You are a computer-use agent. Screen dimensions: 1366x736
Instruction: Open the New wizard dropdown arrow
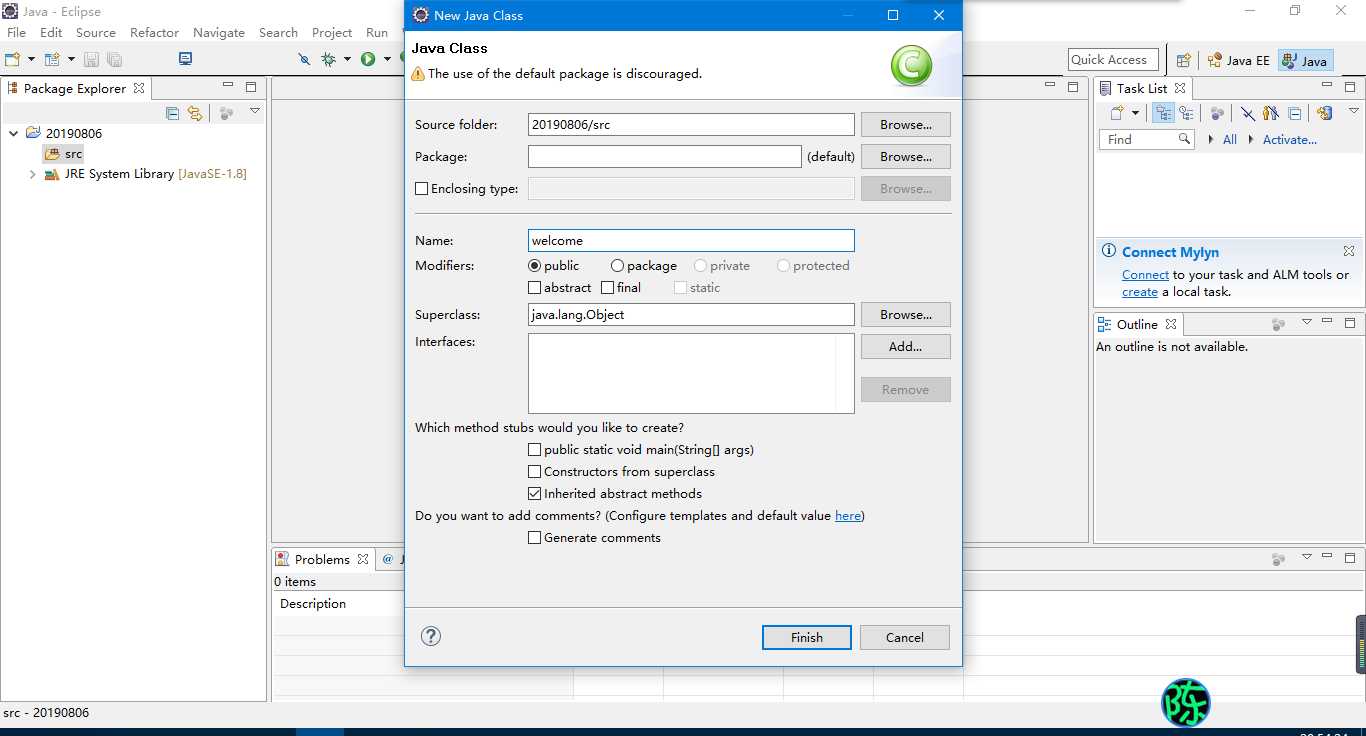pyautogui.click(x=31, y=59)
